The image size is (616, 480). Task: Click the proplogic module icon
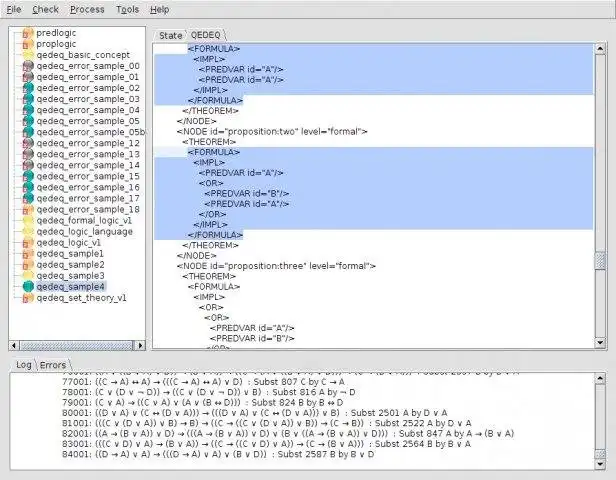(28, 44)
